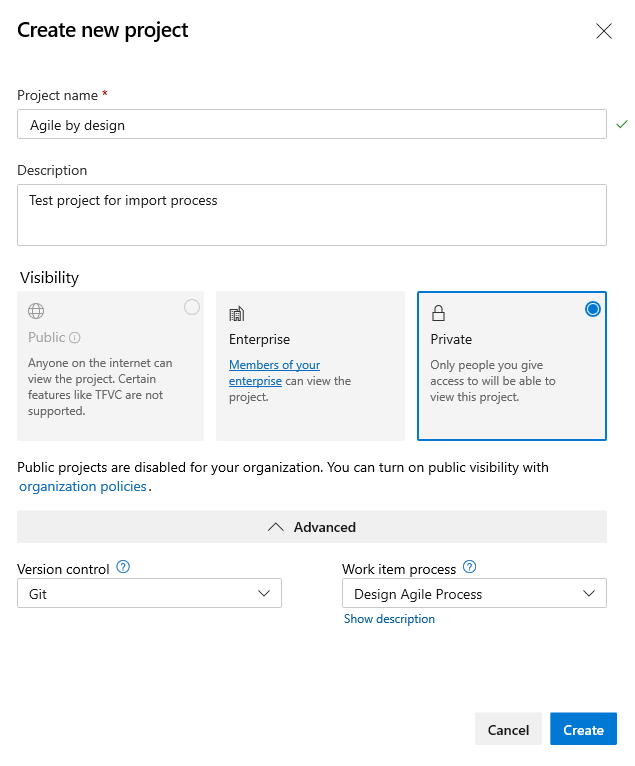
Task: Click the globe icon in Public card
Action: tap(36, 312)
